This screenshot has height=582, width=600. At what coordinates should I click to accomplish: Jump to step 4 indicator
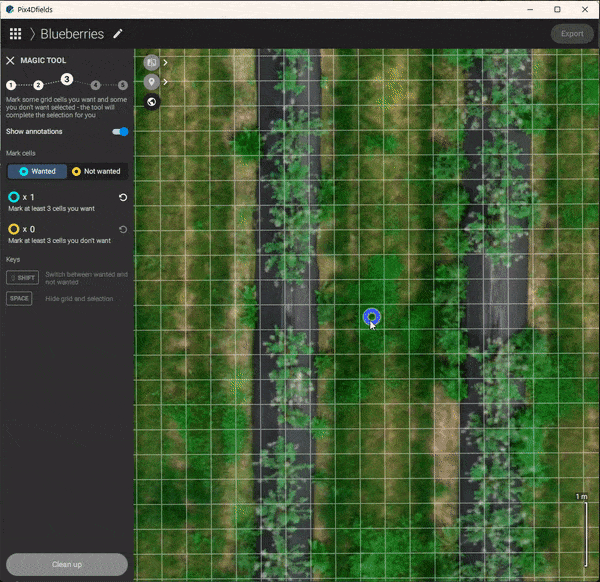(96, 85)
